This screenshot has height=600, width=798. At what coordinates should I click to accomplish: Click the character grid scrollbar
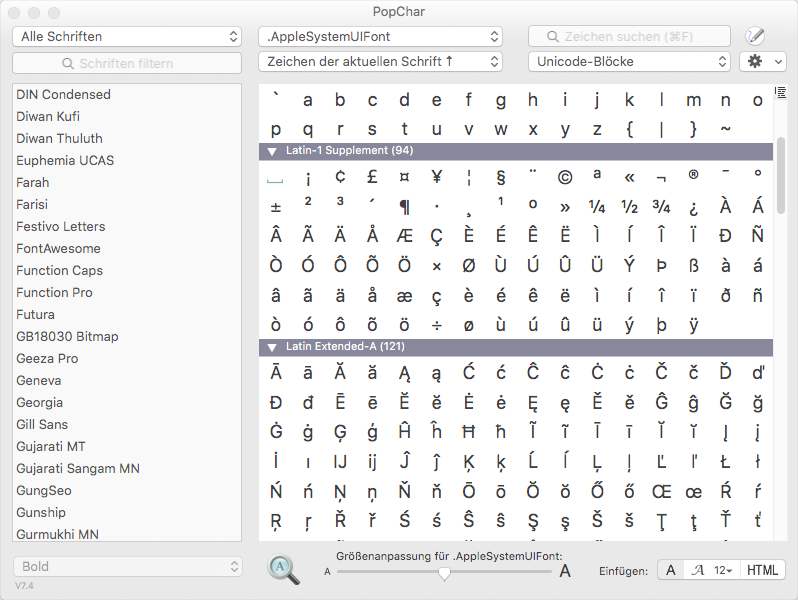(780, 176)
